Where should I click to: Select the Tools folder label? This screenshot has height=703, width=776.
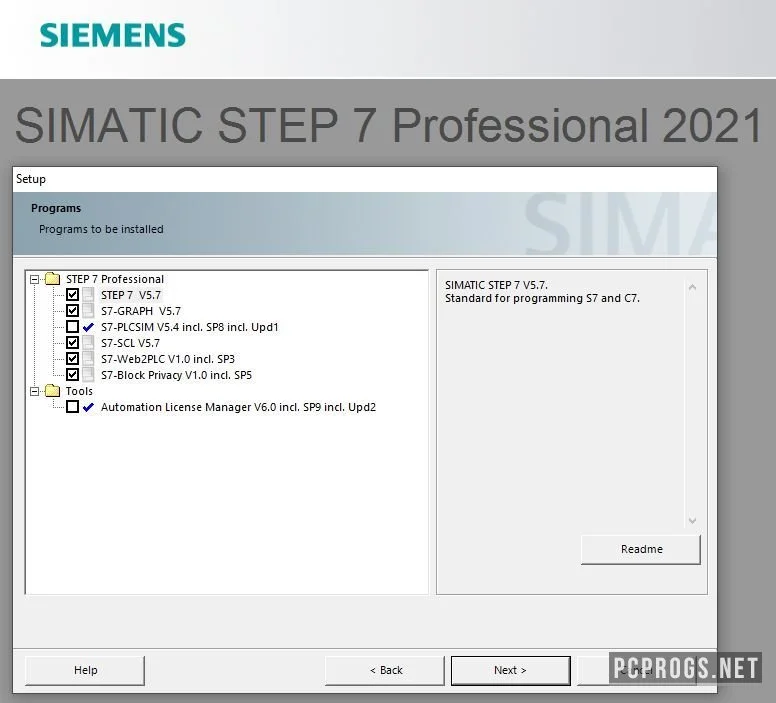[x=79, y=391]
